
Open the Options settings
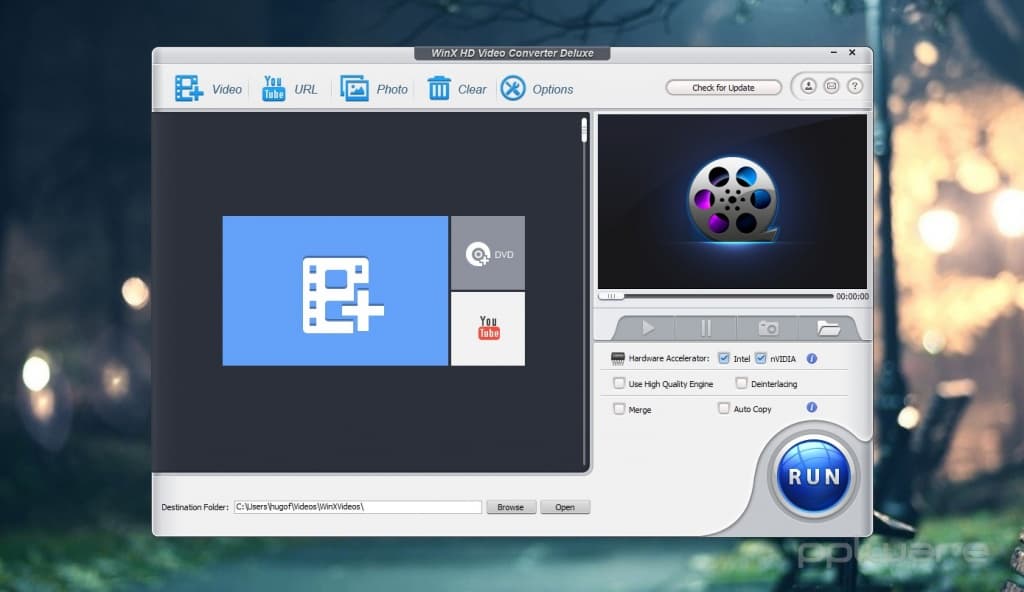coord(513,88)
